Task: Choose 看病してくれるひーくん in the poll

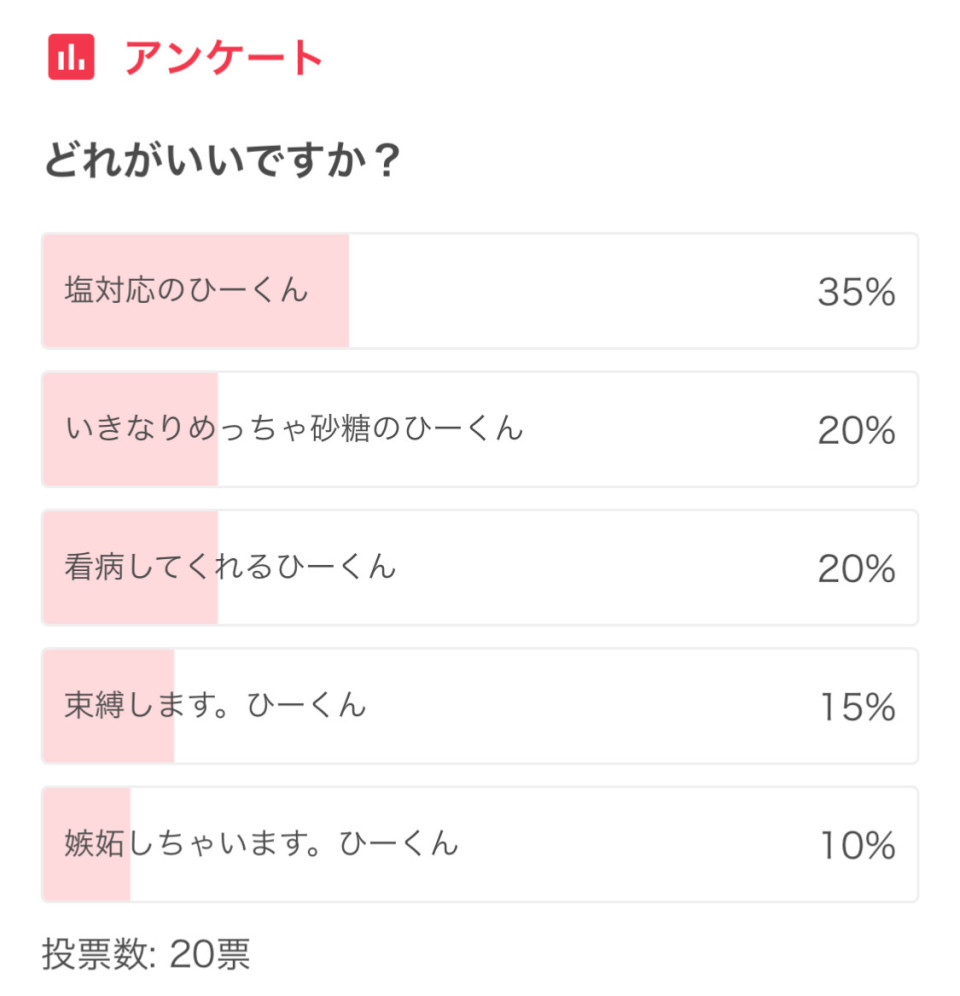Action: coord(230,567)
